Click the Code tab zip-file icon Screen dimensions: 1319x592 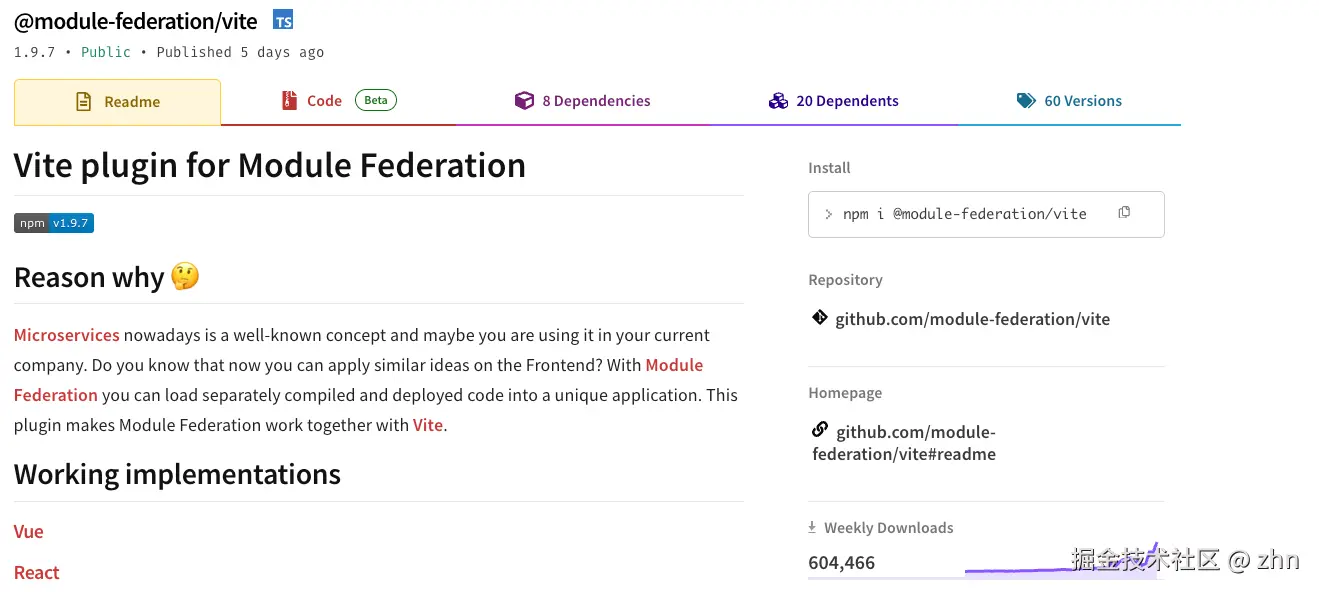tap(290, 101)
